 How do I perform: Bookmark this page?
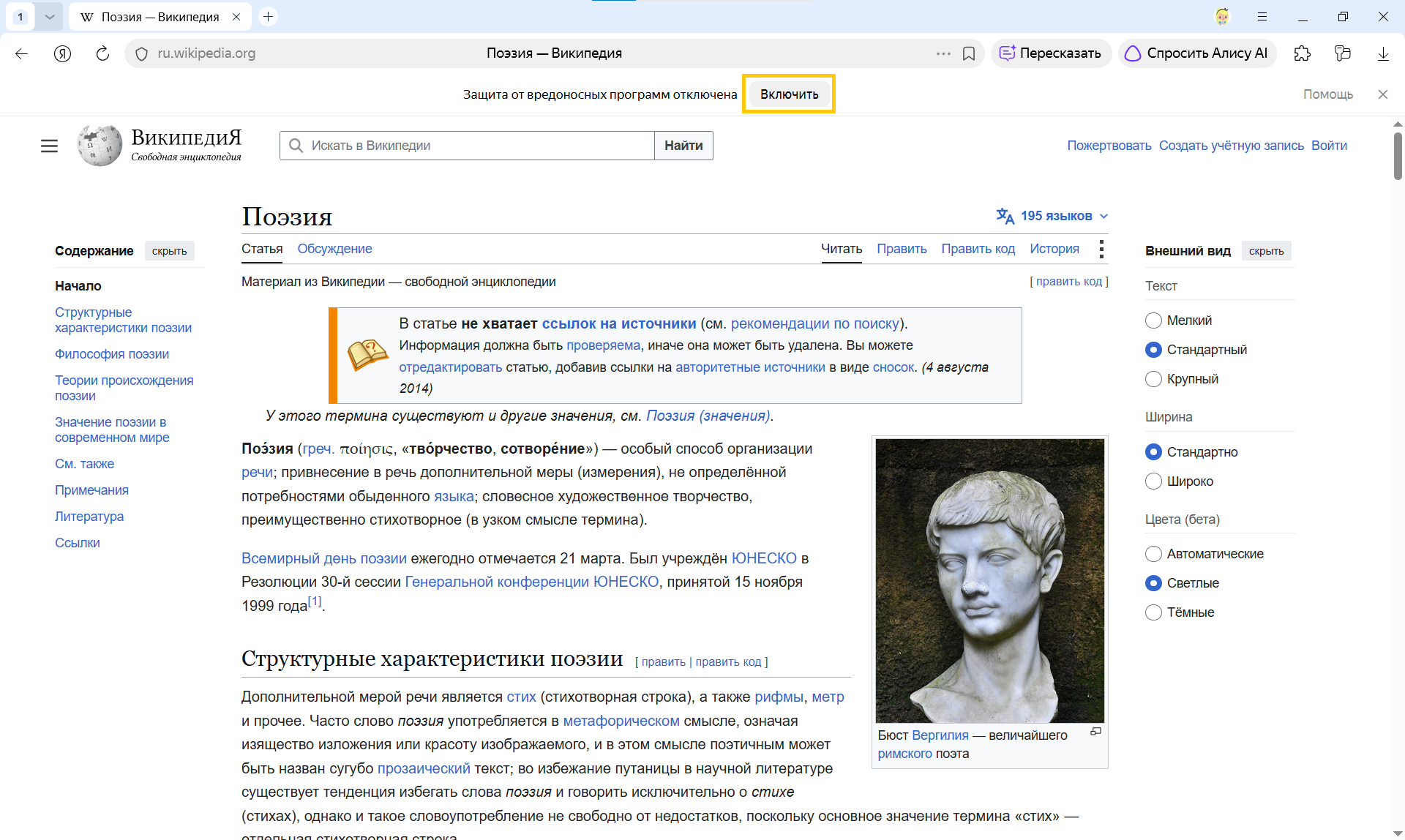click(969, 53)
